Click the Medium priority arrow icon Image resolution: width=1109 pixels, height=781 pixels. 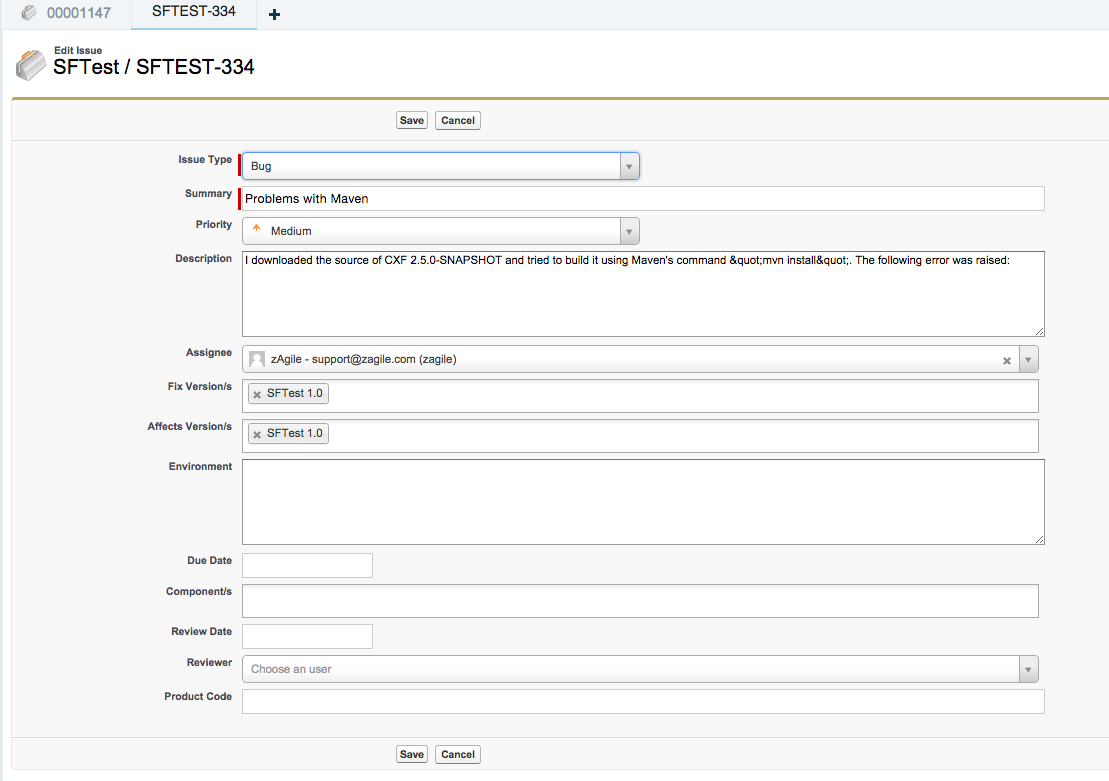[256, 230]
